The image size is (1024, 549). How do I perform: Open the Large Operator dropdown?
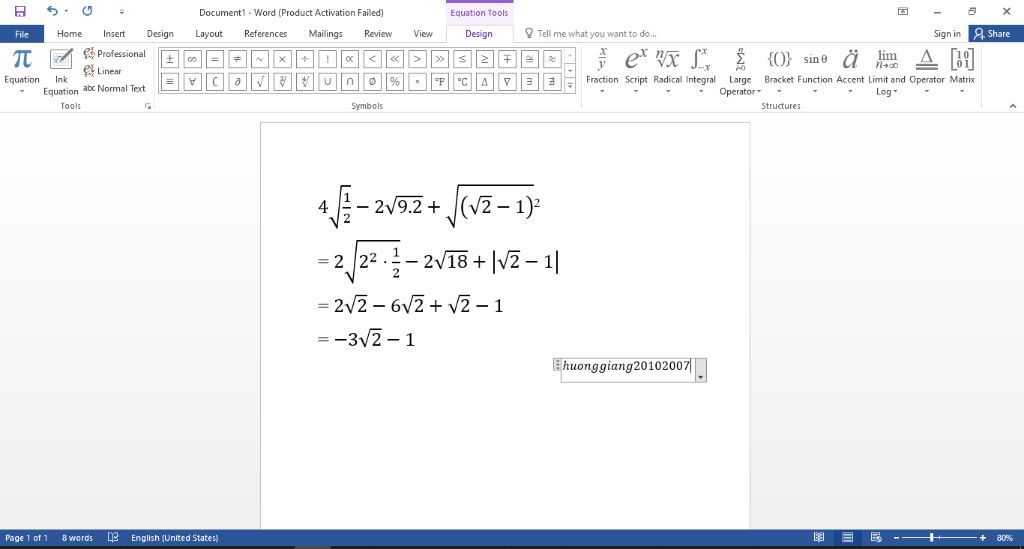click(x=740, y=72)
